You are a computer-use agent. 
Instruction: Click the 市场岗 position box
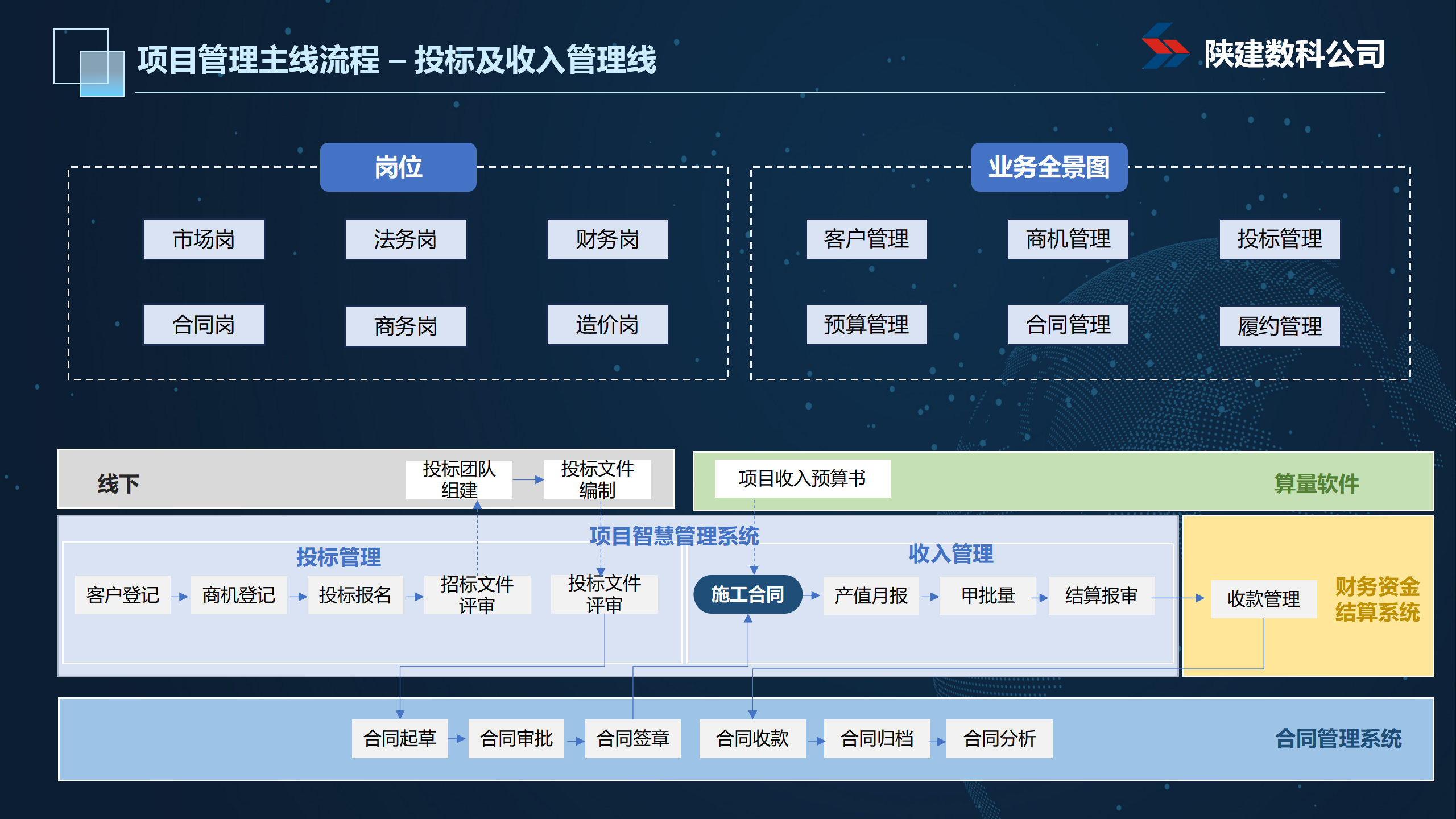pyautogui.click(x=204, y=239)
